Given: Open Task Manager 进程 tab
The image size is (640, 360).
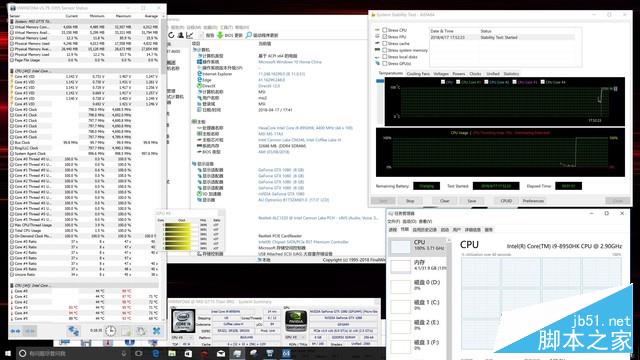Looking at the screenshot, I should [x=393, y=230].
